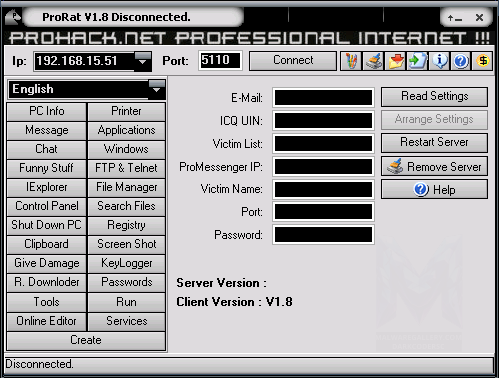Click the envelope with red arrow icon
The height and width of the screenshot is (378, 499).
click(395, 61)
